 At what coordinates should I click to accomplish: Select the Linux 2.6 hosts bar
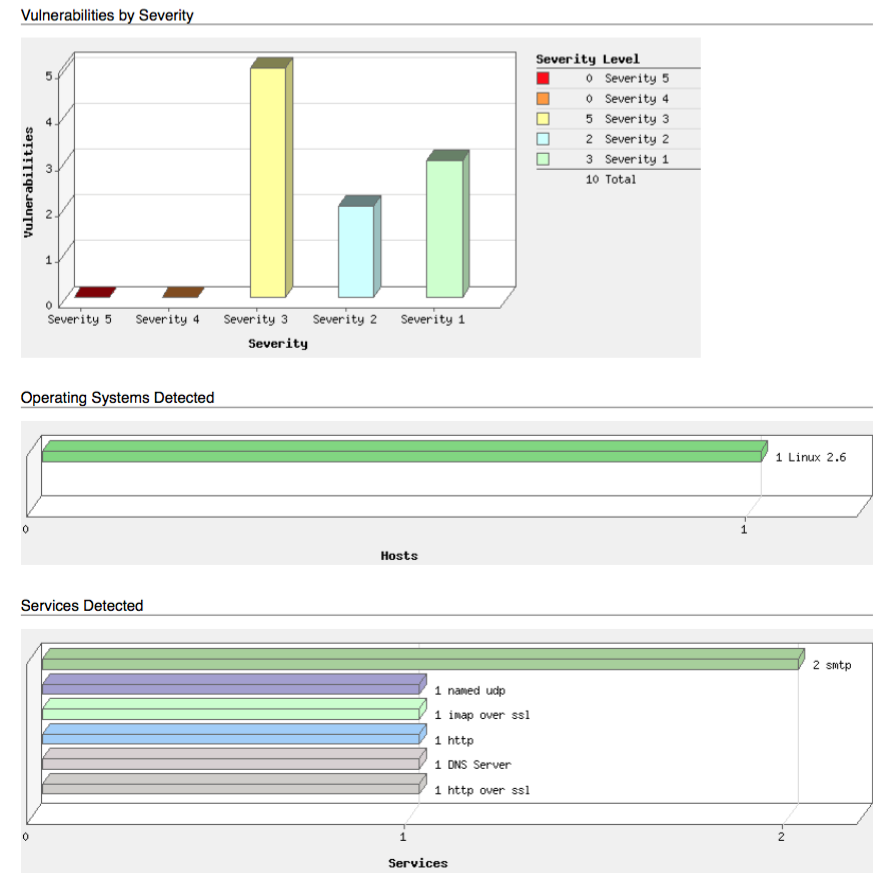(405, 451)
